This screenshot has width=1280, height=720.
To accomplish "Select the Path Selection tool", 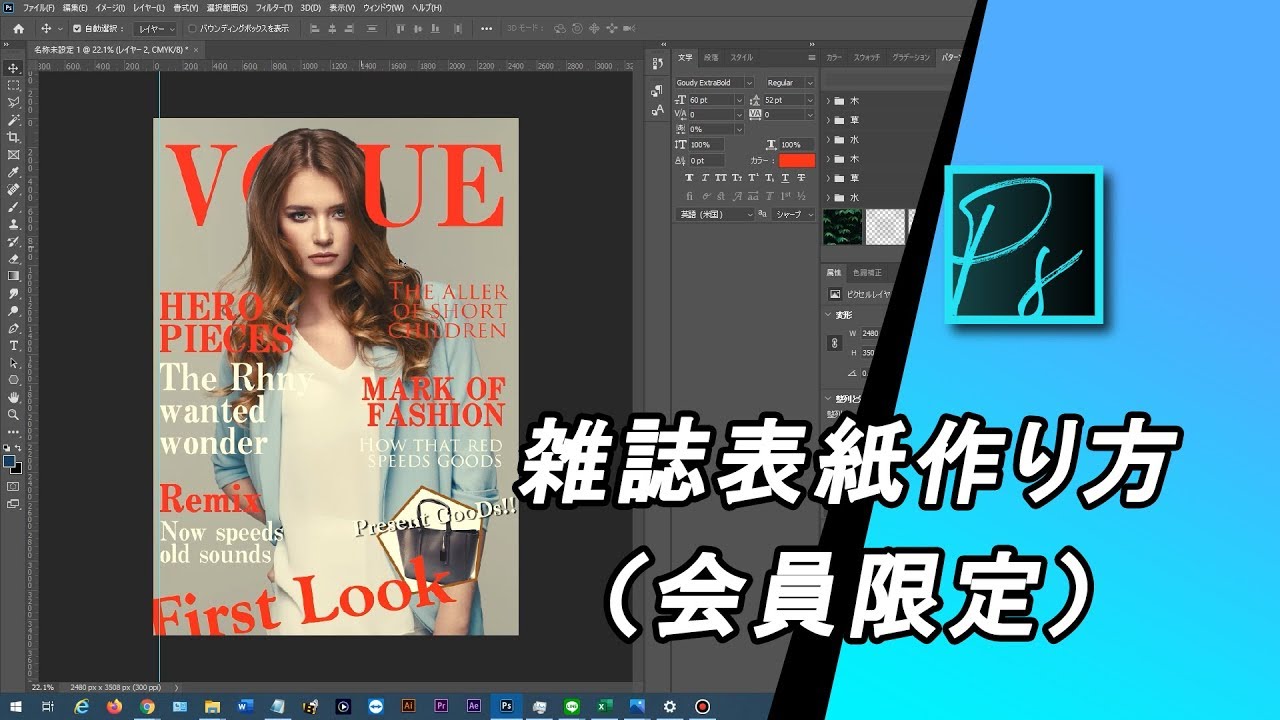I will tap(14, 363).
